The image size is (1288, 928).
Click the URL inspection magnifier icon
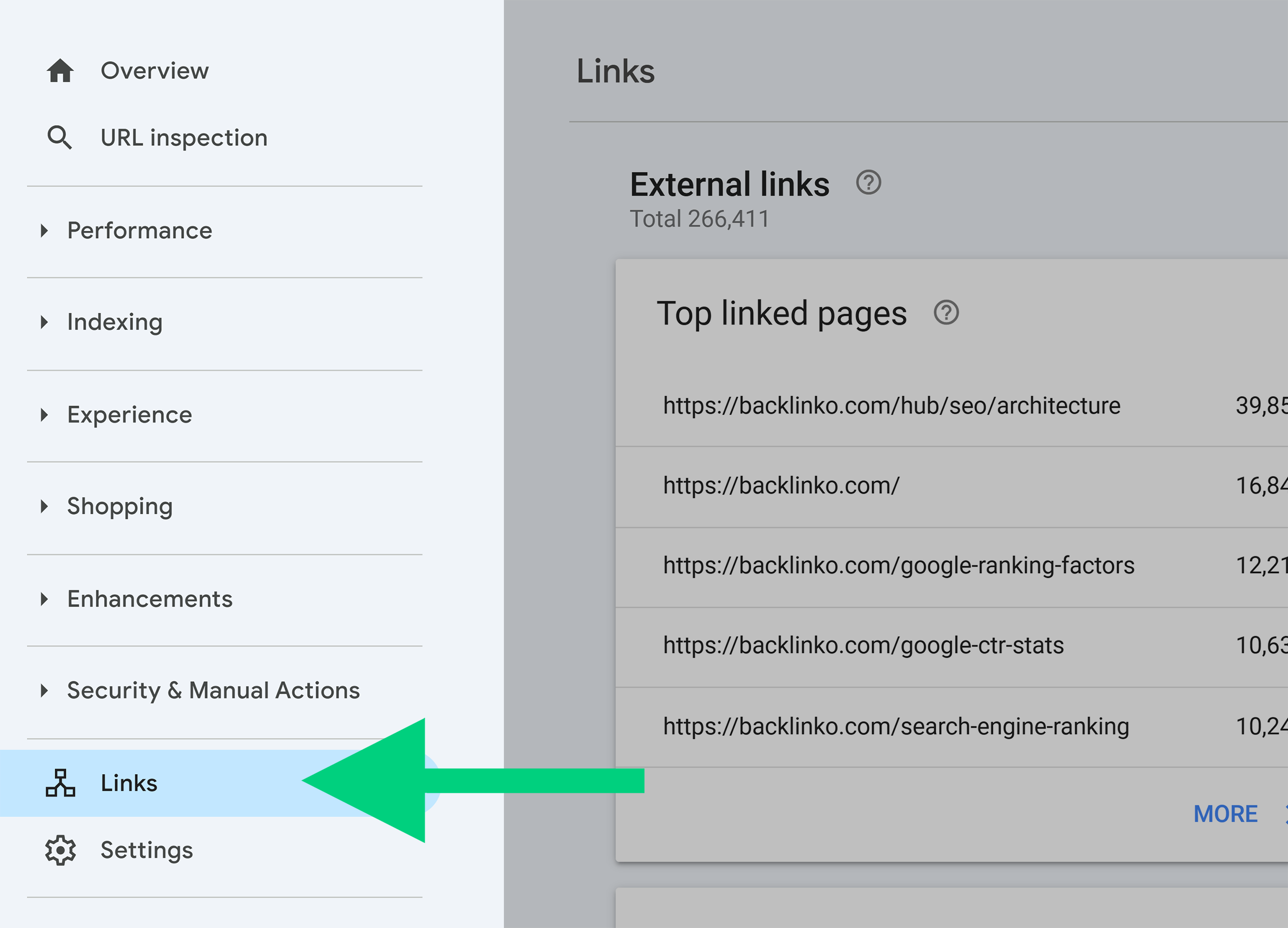[x=60, y=138]
